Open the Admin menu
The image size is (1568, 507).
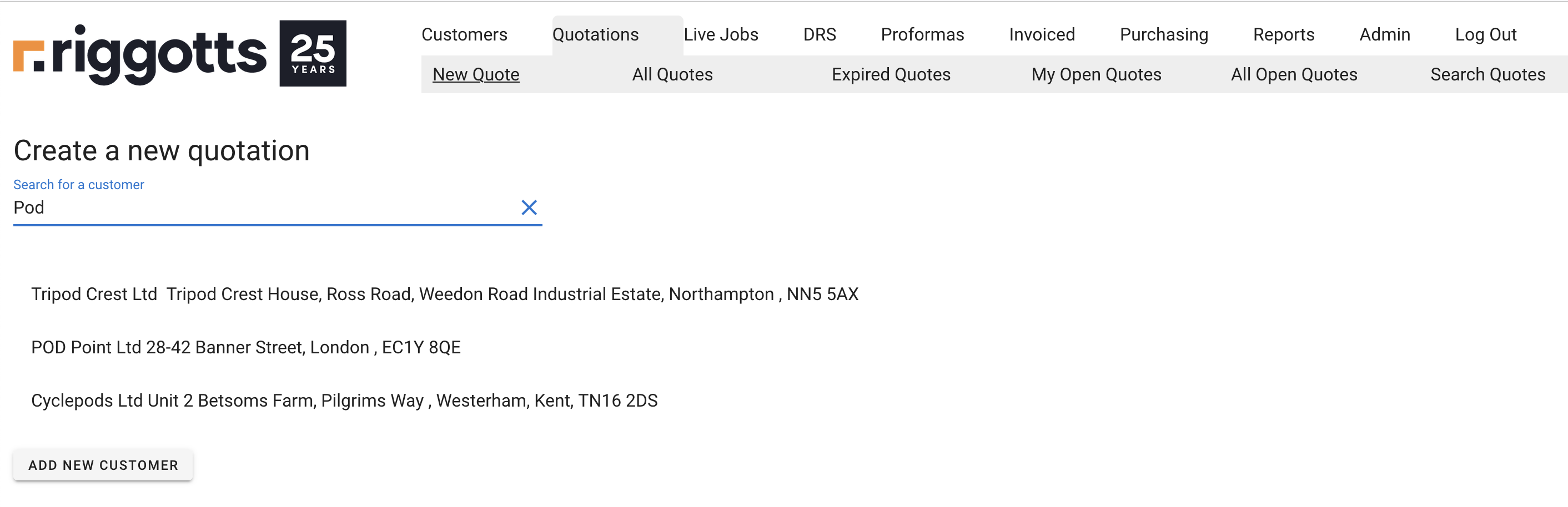1384,34
